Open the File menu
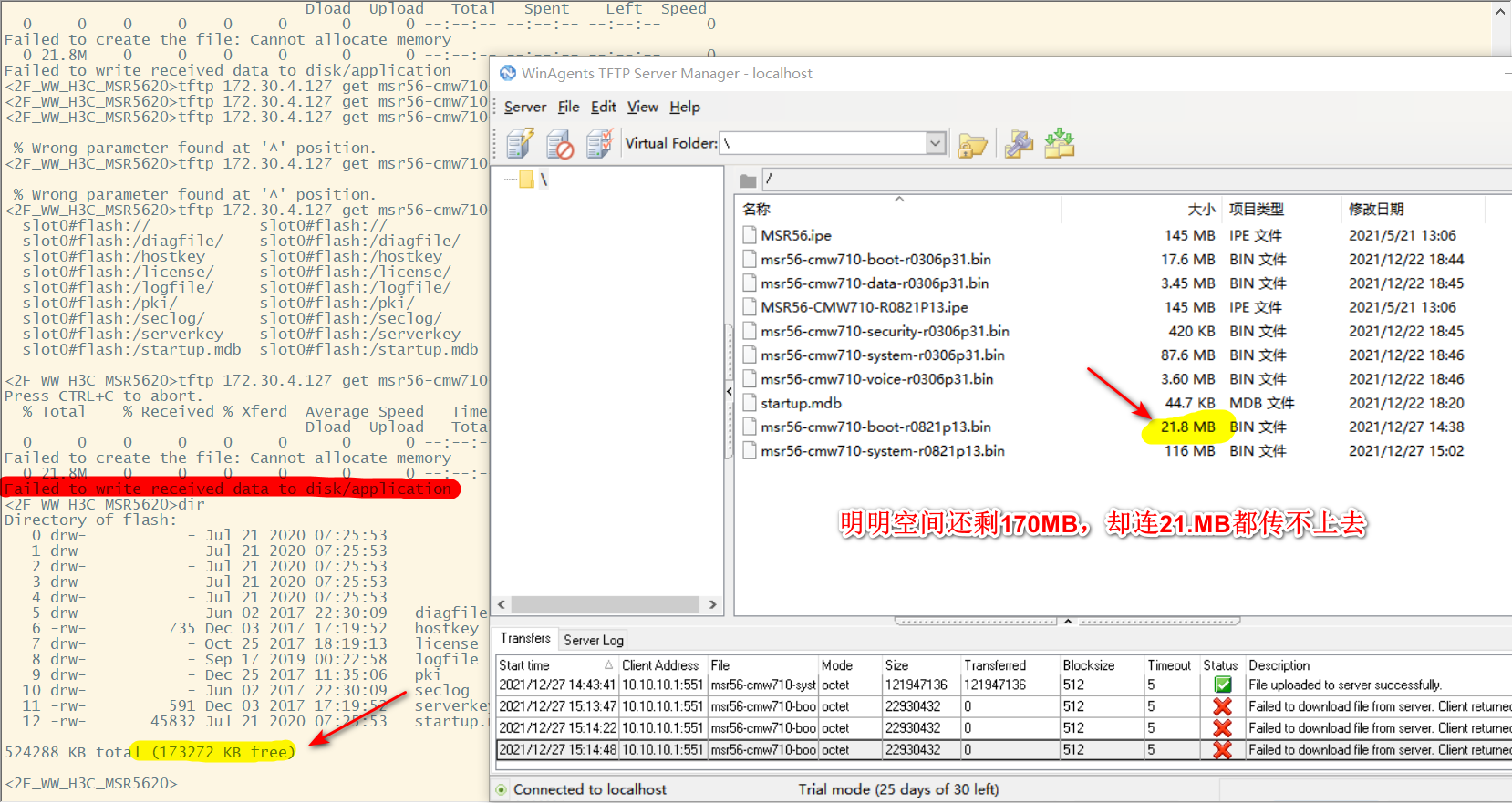This screenshot has height=803, width=1512. pyautogui.click(x=568, y=107)
